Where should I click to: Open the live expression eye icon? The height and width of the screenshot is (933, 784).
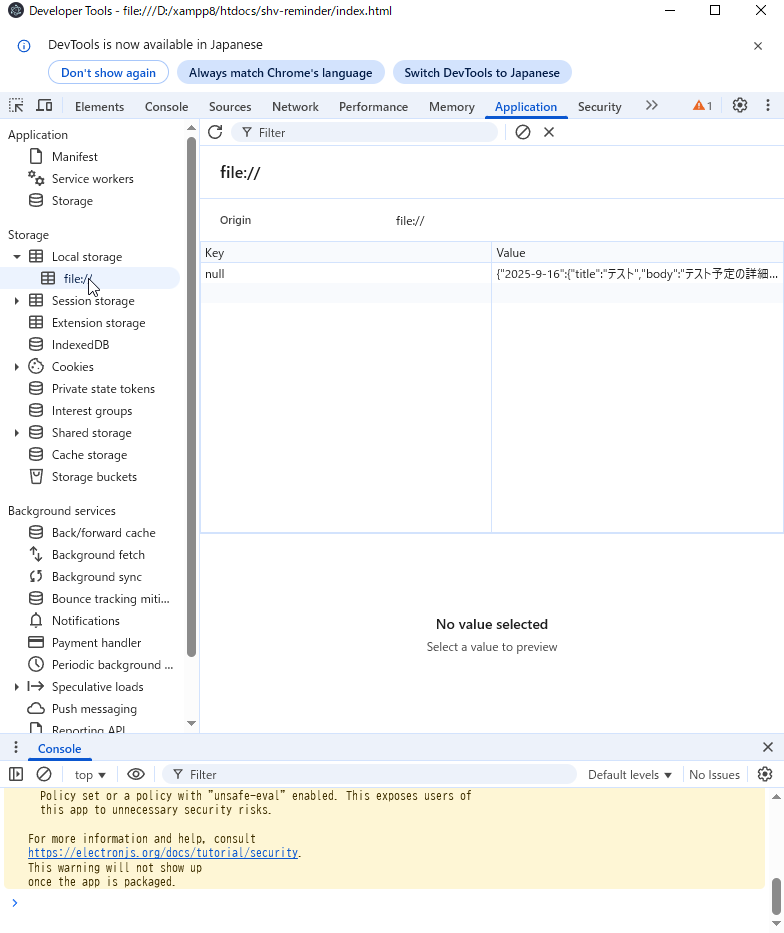pos(136,774)
